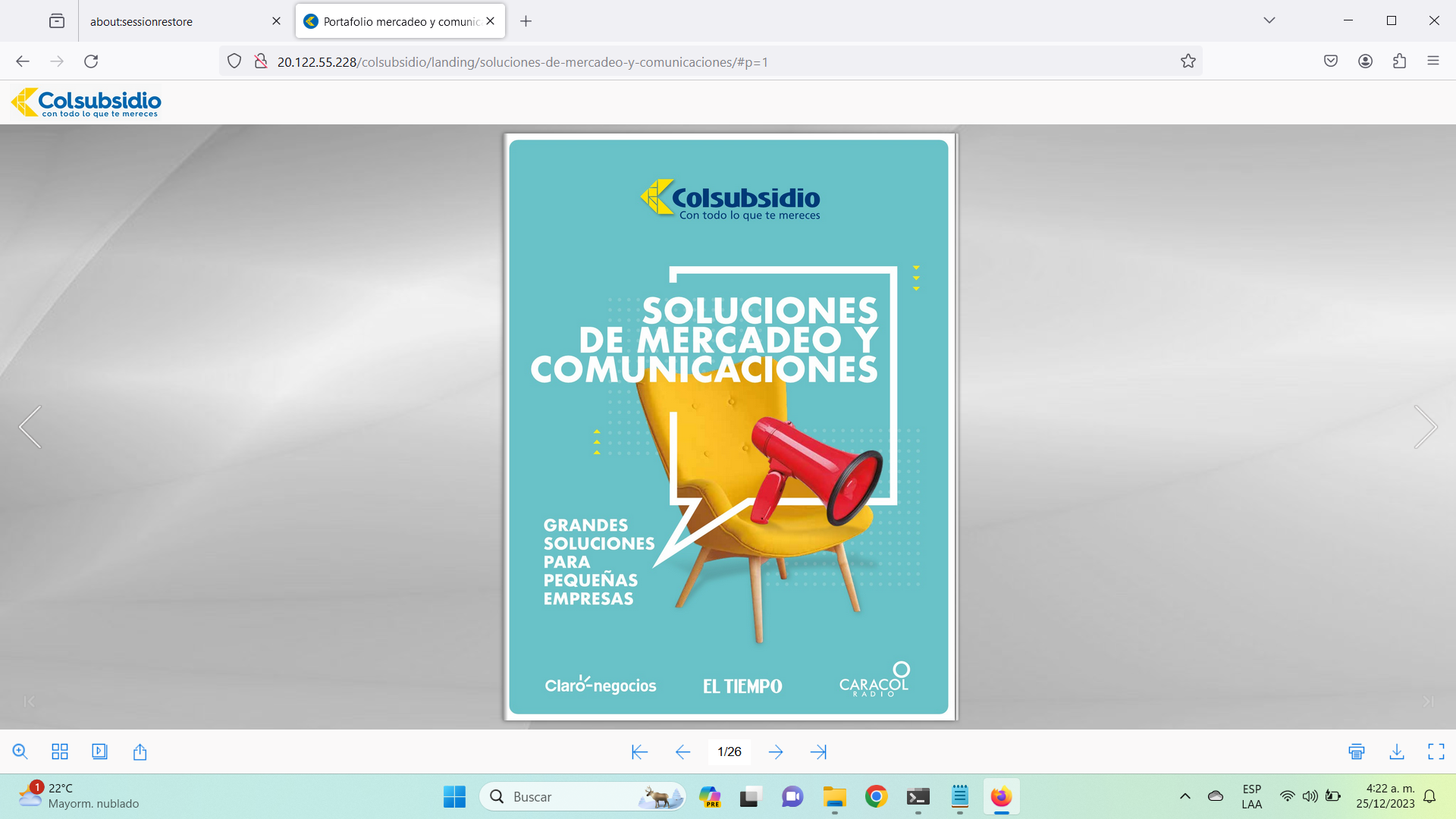Go to the first page
This screenshot has height=819, width=1456.
click(639, 752)
